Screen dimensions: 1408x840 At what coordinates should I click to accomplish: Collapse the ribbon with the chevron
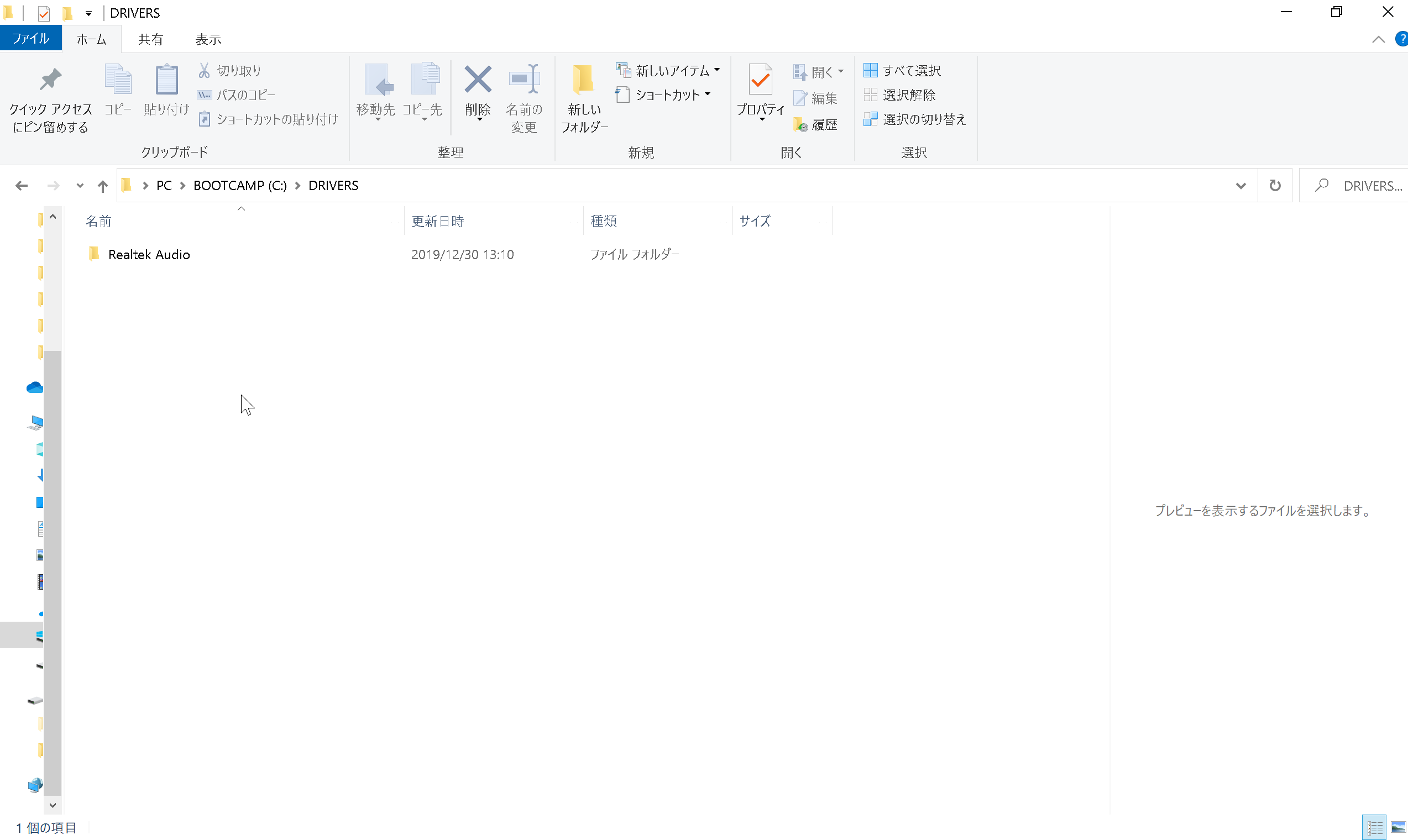point(1378,39)
